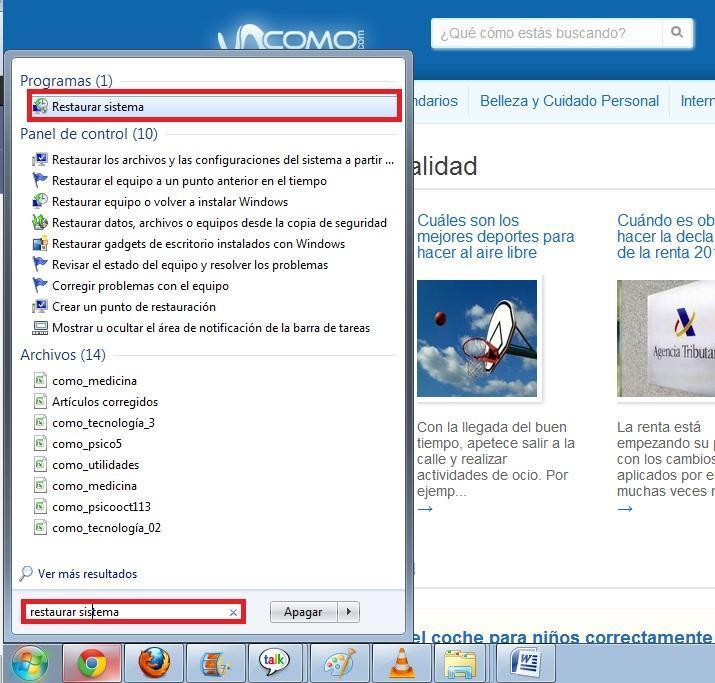Open Paint palette icon in taskbar
The image size is (715, 683).
(340, 662)
